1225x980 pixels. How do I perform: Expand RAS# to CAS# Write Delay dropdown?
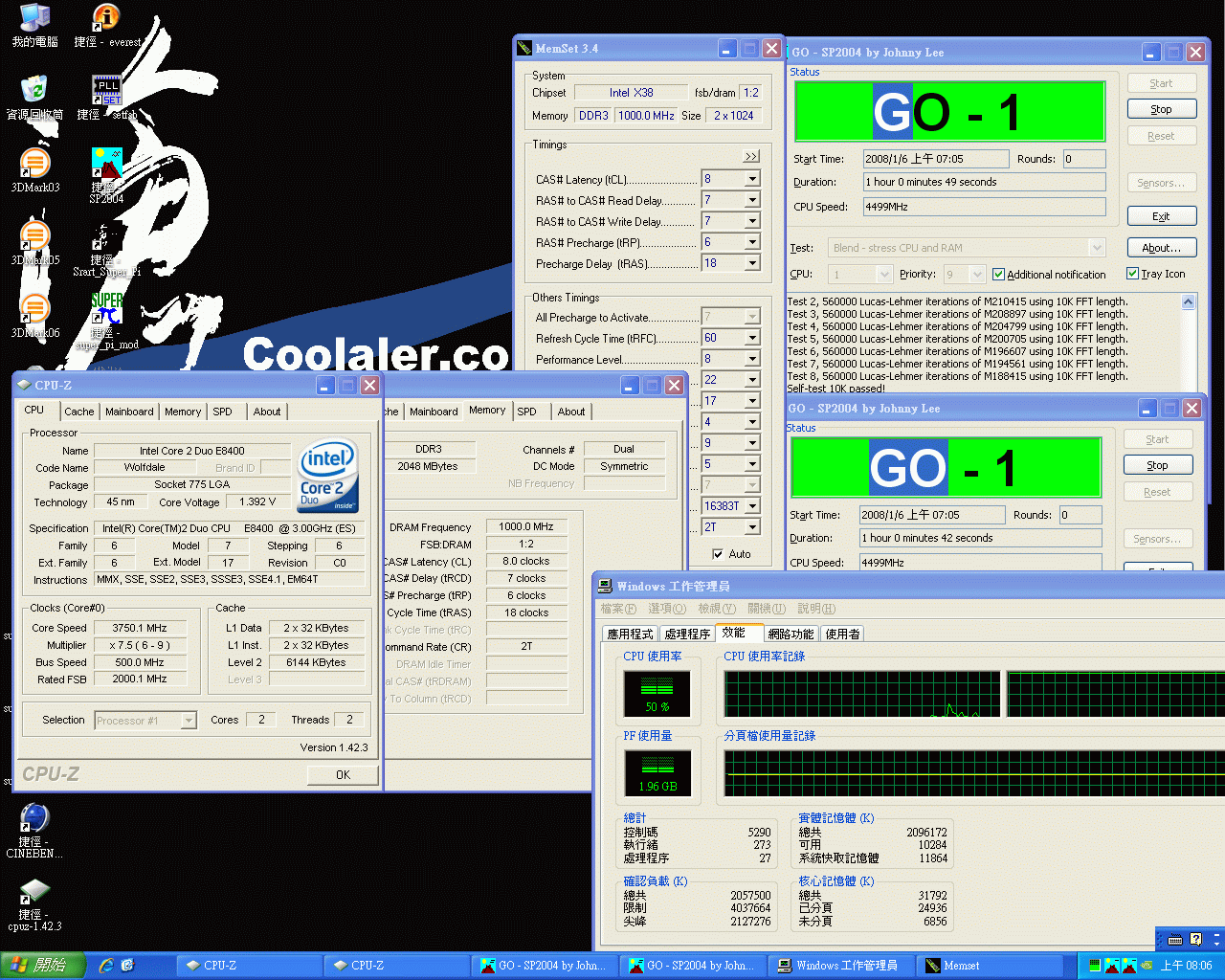[x=752, y=221]
